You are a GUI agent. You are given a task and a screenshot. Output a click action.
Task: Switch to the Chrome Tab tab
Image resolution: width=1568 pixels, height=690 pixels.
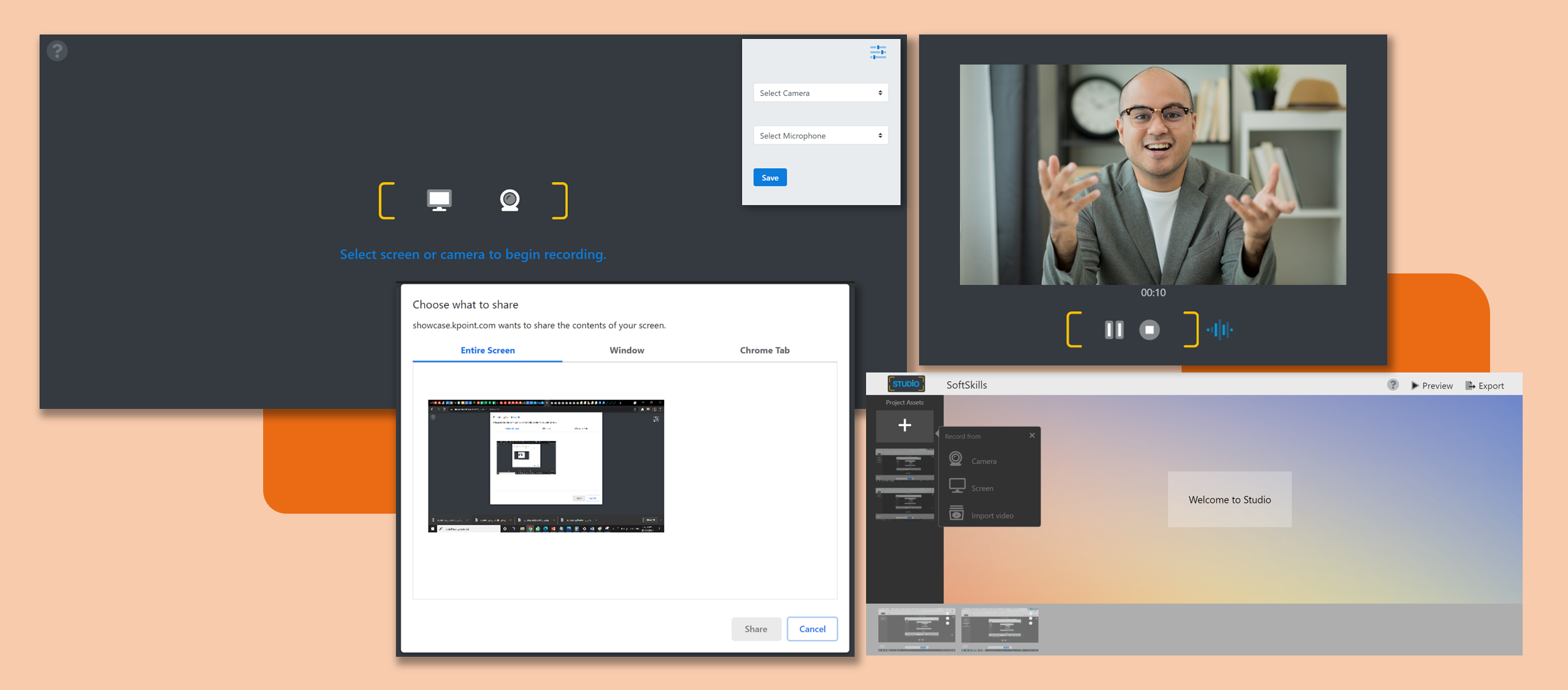click(x=764, y=350)
